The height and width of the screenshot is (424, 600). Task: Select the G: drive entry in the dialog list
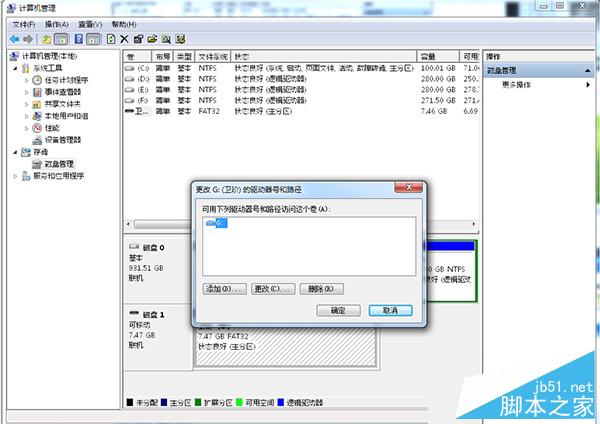click(217, 223)
